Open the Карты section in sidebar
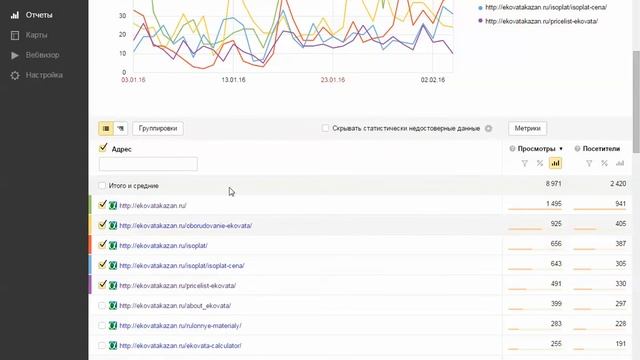The height and width of the screenshot is (360, 640). tap(36, 35)
